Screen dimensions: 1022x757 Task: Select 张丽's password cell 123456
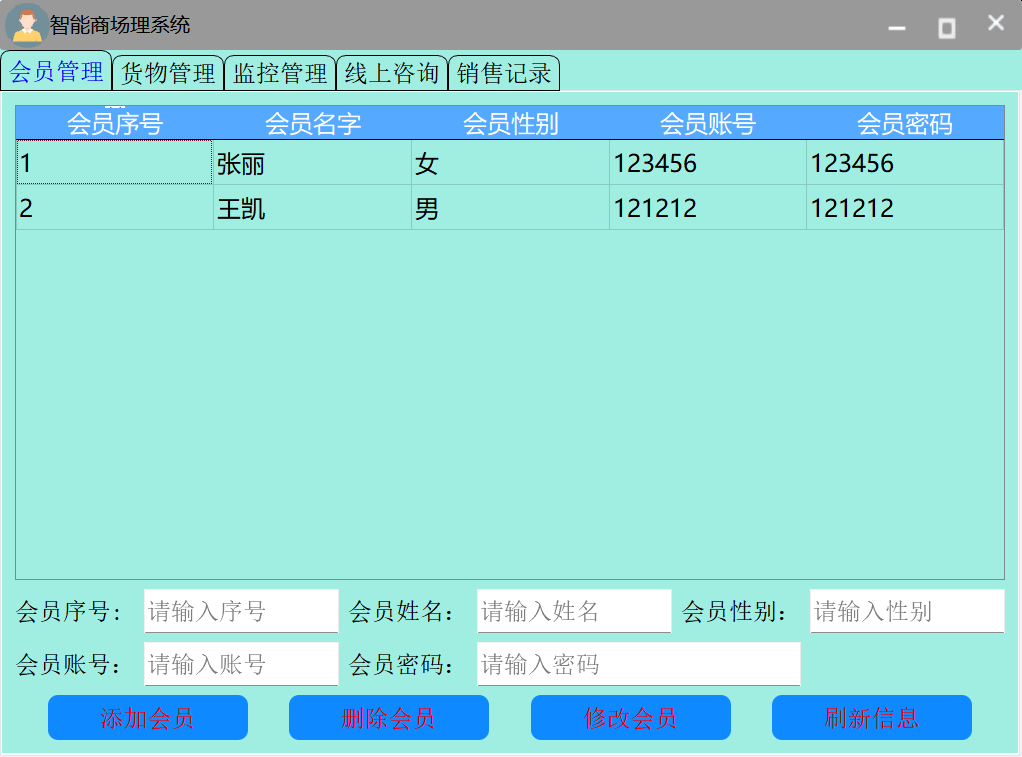pos(905,162)
